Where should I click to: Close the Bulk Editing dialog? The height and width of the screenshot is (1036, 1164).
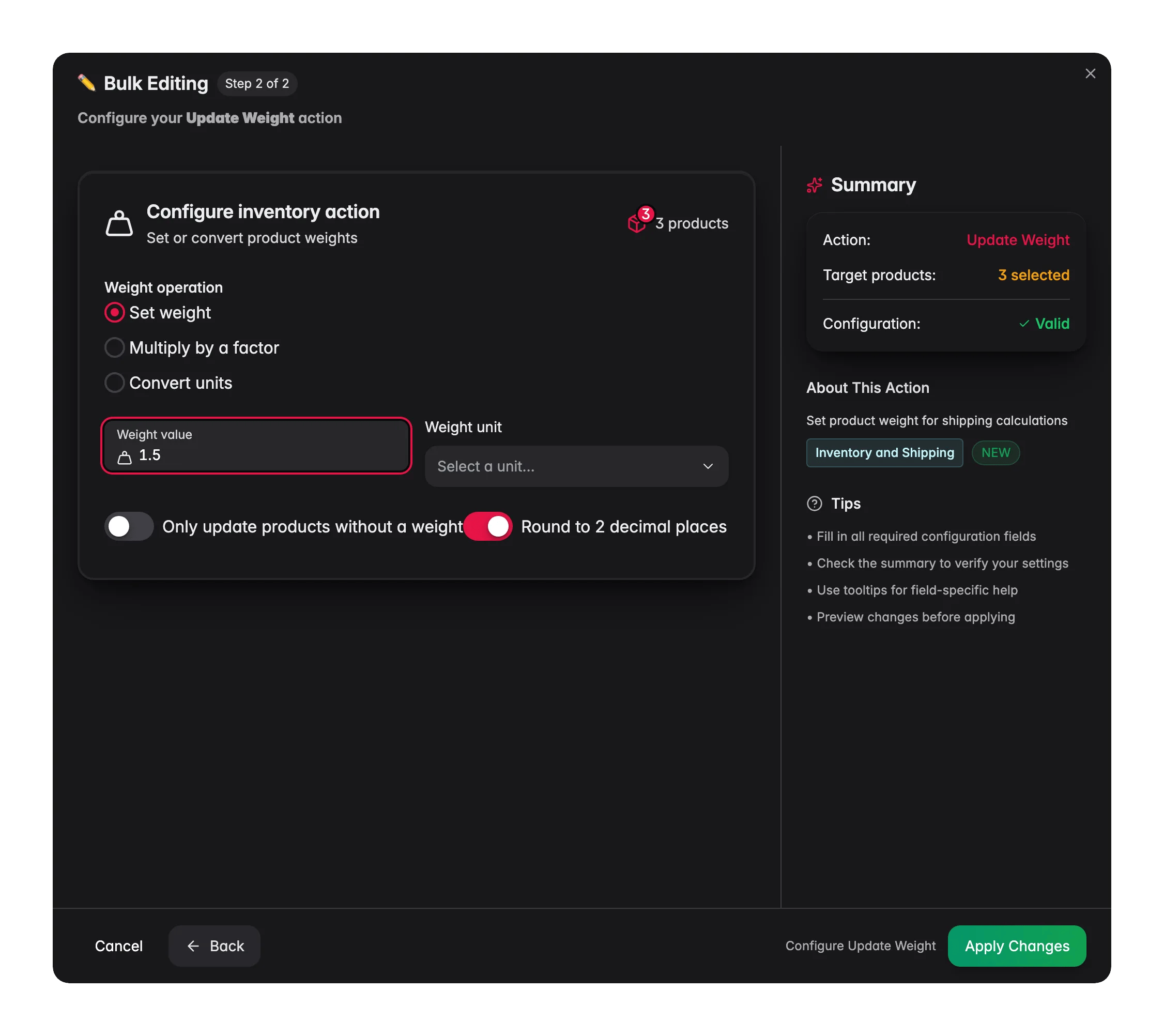coord(1090,73)
